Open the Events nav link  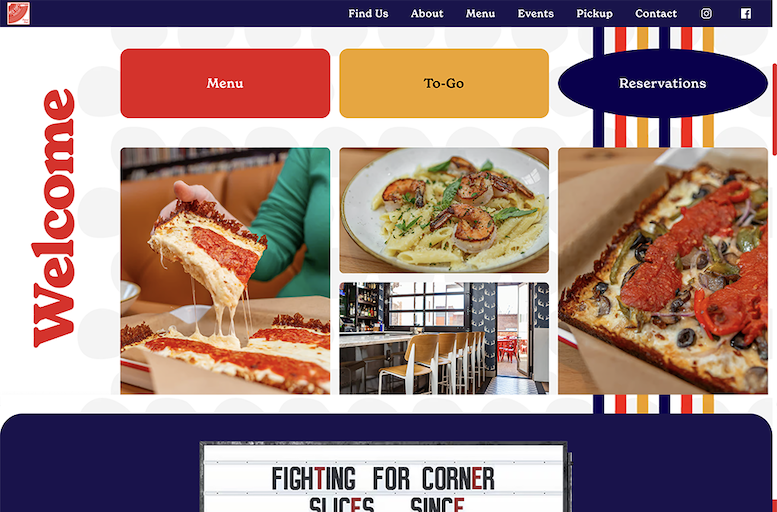click(x=536, y=13)
